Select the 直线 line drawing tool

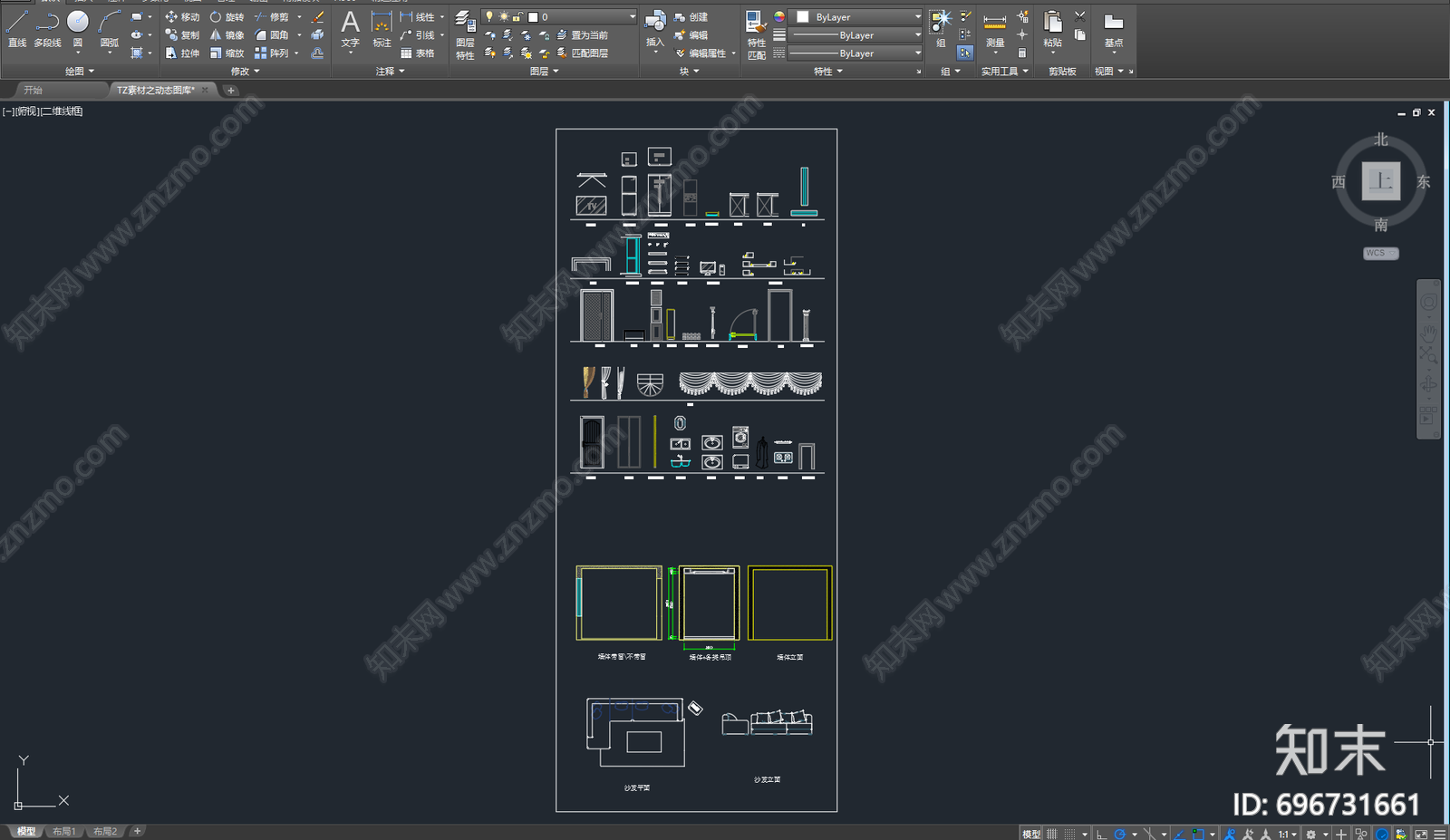coord(17,29)
